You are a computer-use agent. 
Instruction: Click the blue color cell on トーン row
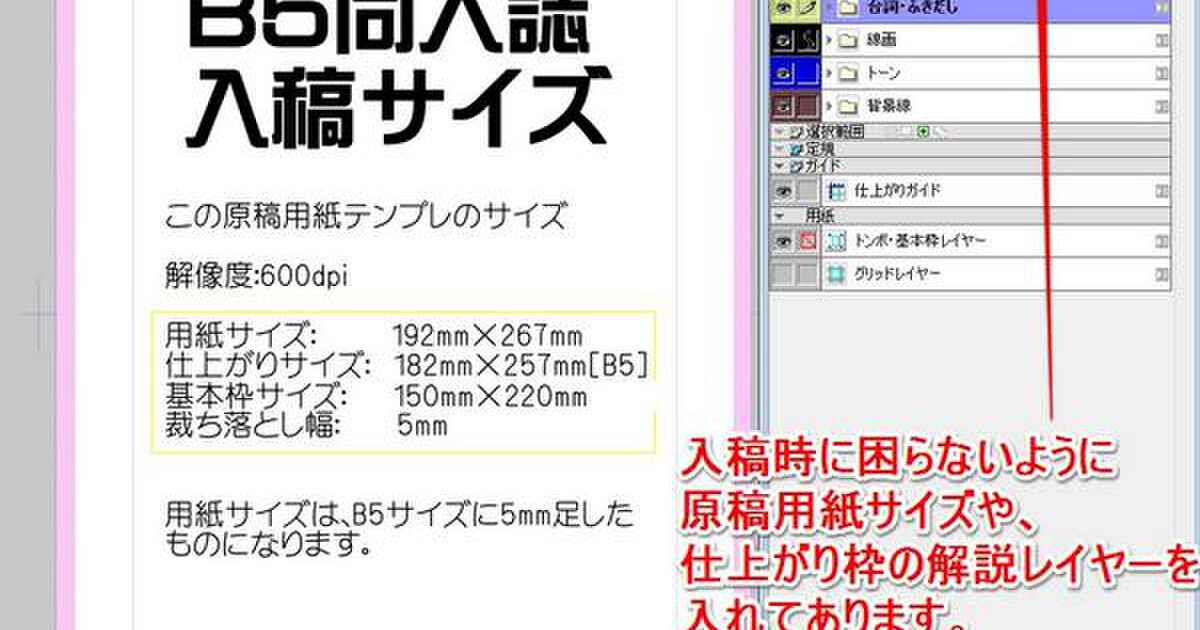pyautogui.click(x=808, y=74)
